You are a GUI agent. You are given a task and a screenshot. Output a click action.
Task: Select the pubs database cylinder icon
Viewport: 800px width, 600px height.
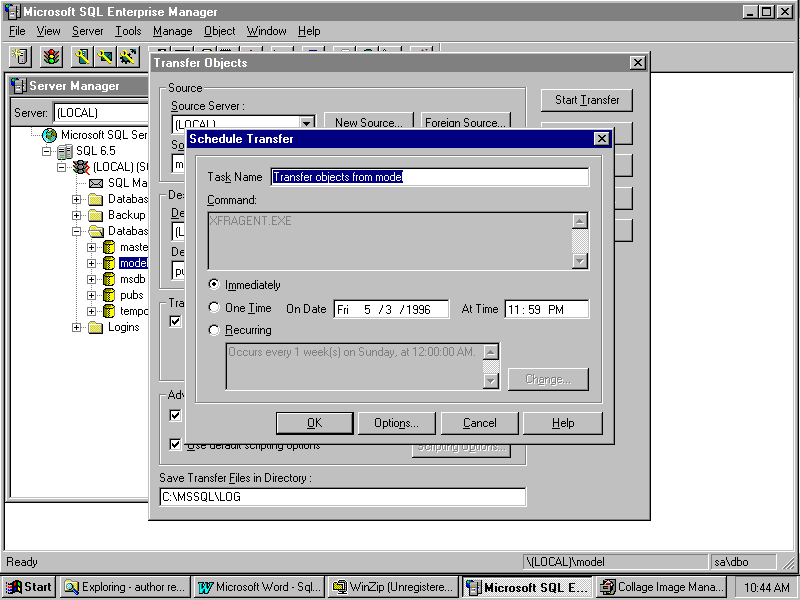coord(109,295)
